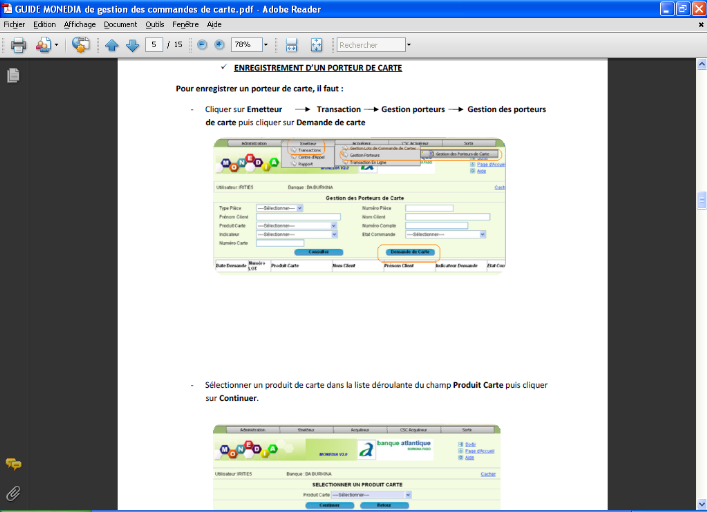Image resolution: width=707 pixels, height=512 pixels.
Task: Click the bold word 'Continuer.' in instructions
Action: click(x=239, y=398)
